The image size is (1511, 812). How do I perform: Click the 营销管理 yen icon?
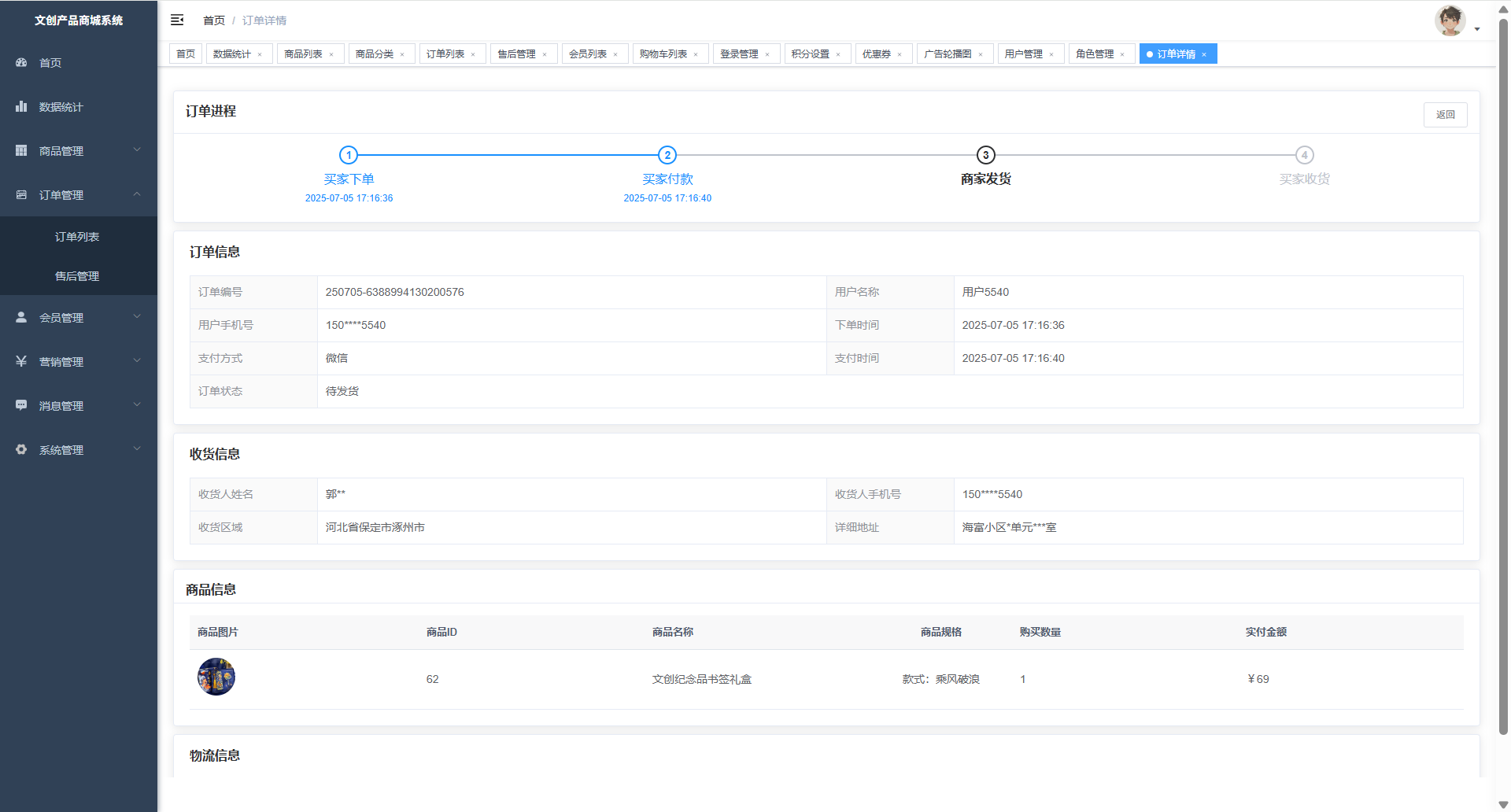[x=21, y=361]
